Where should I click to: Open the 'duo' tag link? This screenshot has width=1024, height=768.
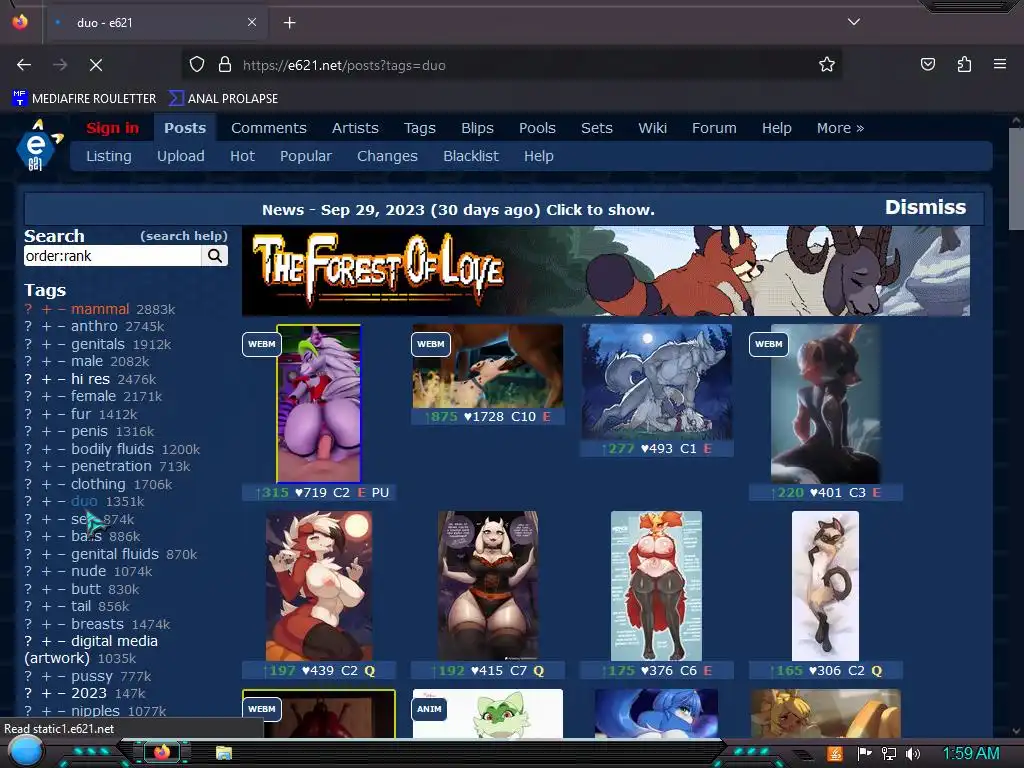click(x=84, y=502)
